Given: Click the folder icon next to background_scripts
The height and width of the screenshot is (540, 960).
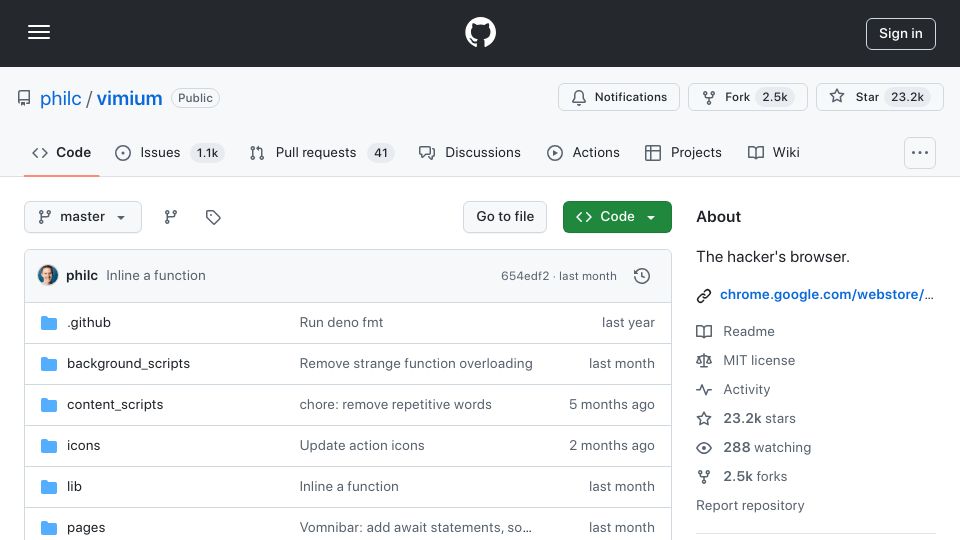Looking at the screenshot, I should [x=48, y=364].
